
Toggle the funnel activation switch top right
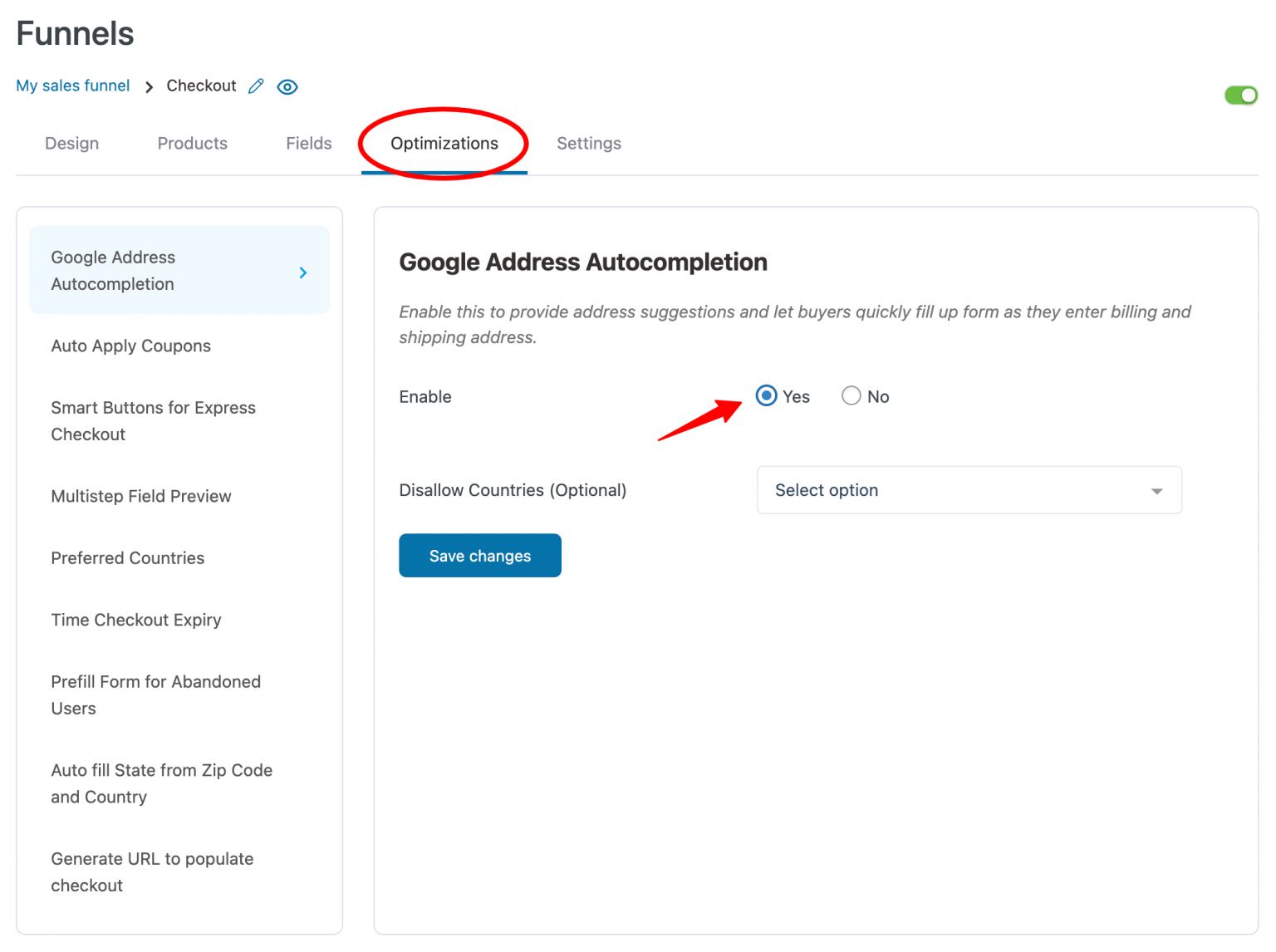(x=1240, y=95)
